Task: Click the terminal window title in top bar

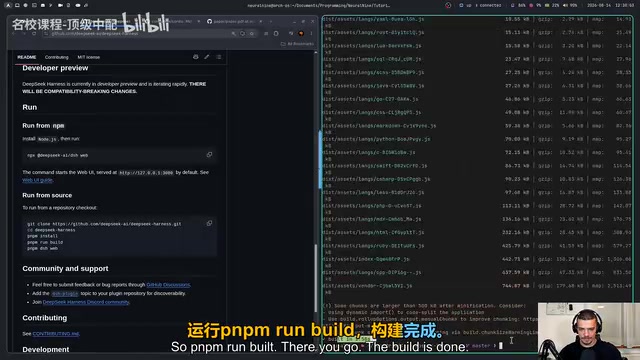Action: [x=318, y=5]
